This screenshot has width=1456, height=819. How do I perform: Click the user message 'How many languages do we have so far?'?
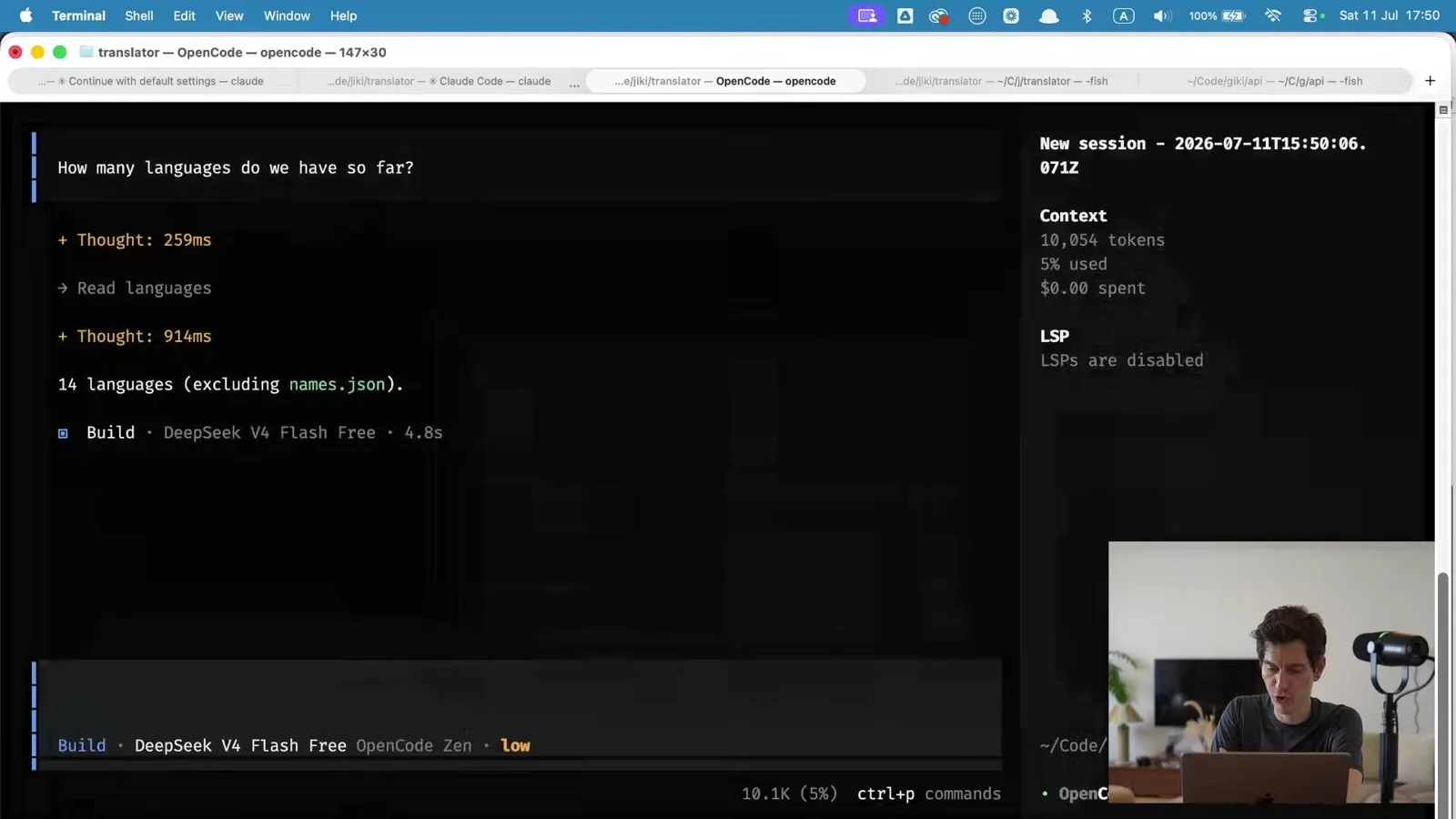[236, 168]
